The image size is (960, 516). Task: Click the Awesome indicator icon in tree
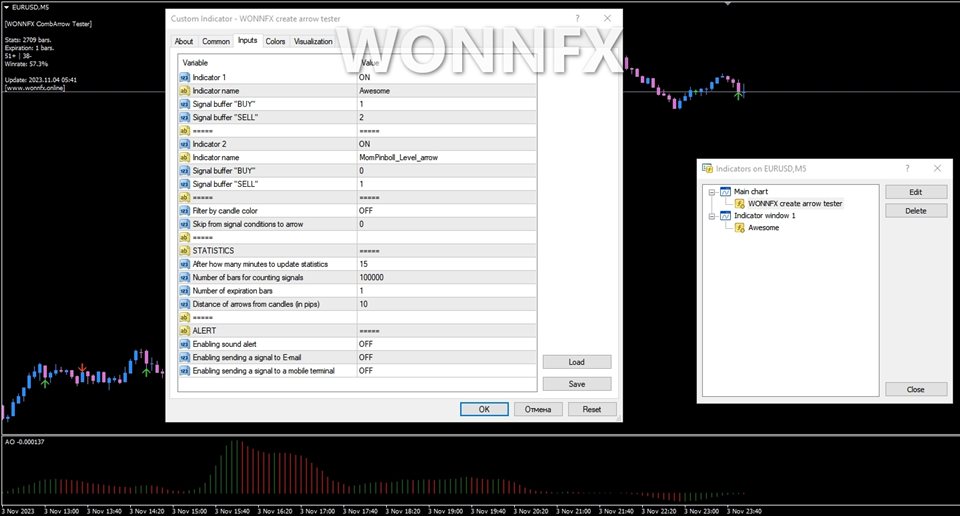(x=740, y=227)
